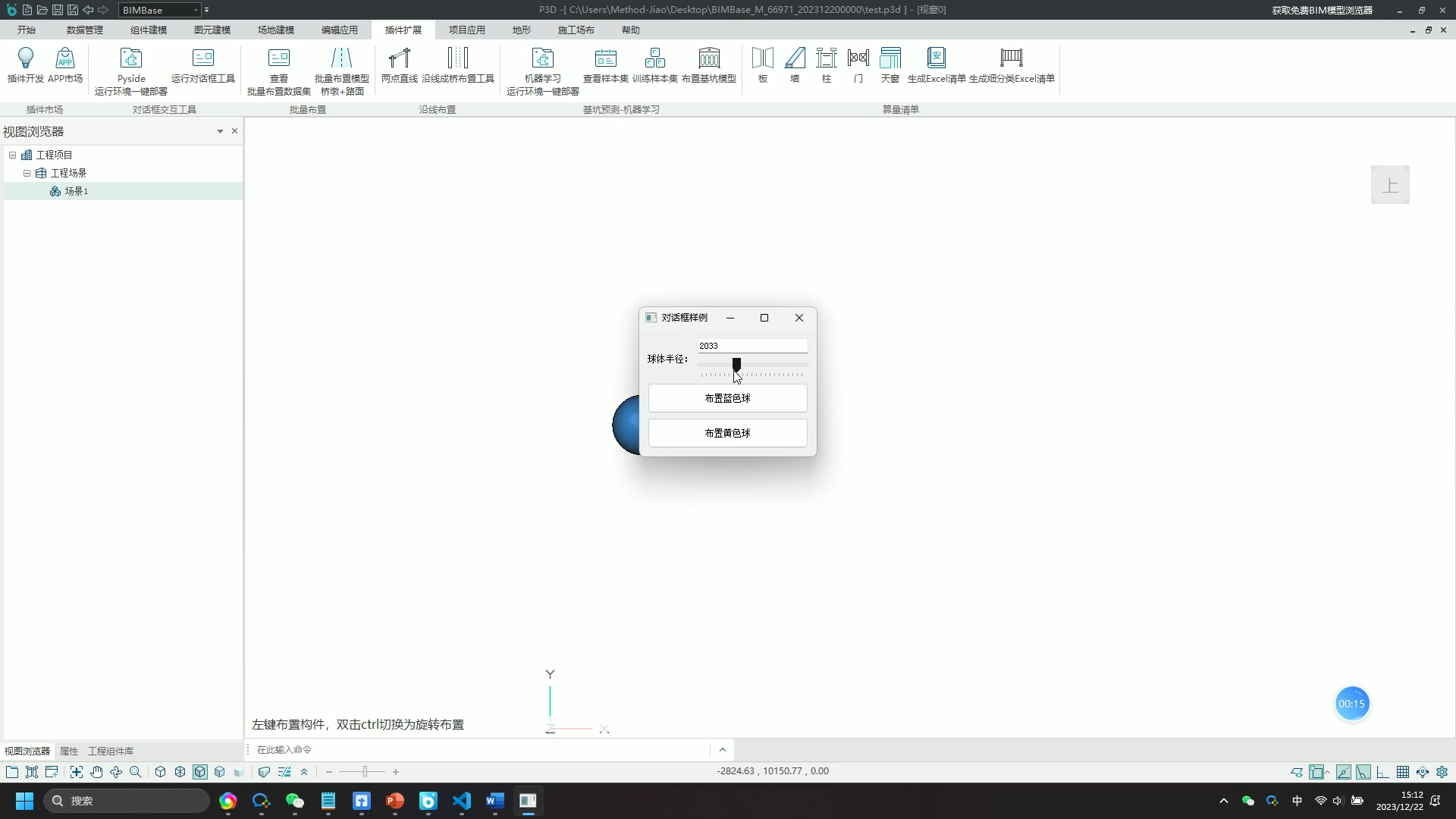1456x819 pixels.
Task: Collapse the 工程项目 tree node
Action: click(x=13, y=155)
